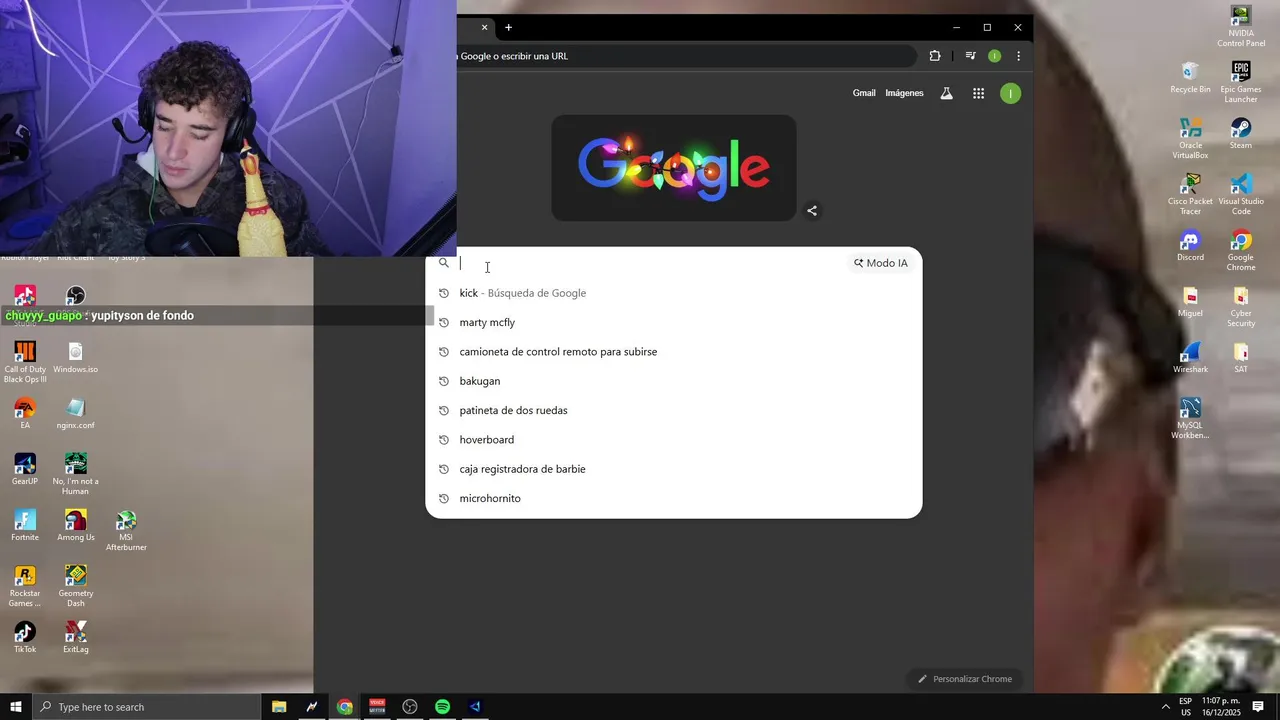Click taskbar 'Type here to search' box
This screenshot has height=720, width=1280.
pyautogui.click(x=146, y=707)
